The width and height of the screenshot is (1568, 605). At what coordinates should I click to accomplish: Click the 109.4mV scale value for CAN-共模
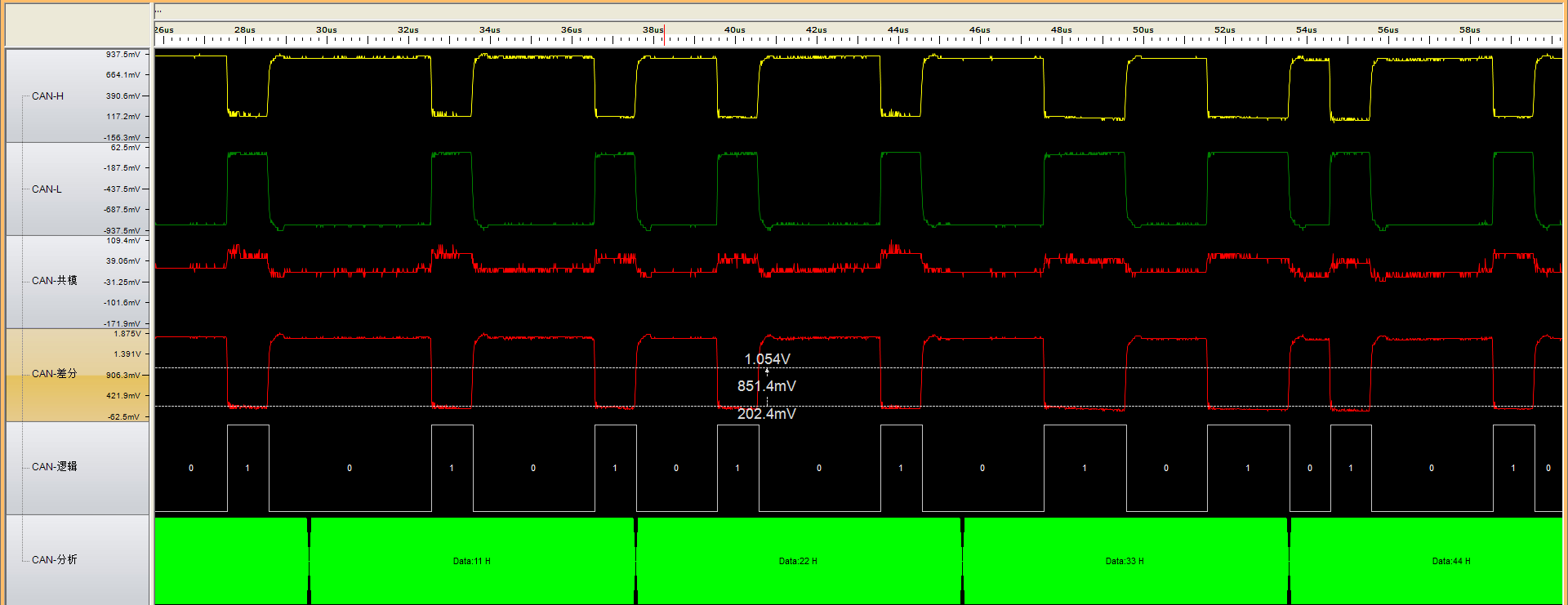[x=123, y=241]
